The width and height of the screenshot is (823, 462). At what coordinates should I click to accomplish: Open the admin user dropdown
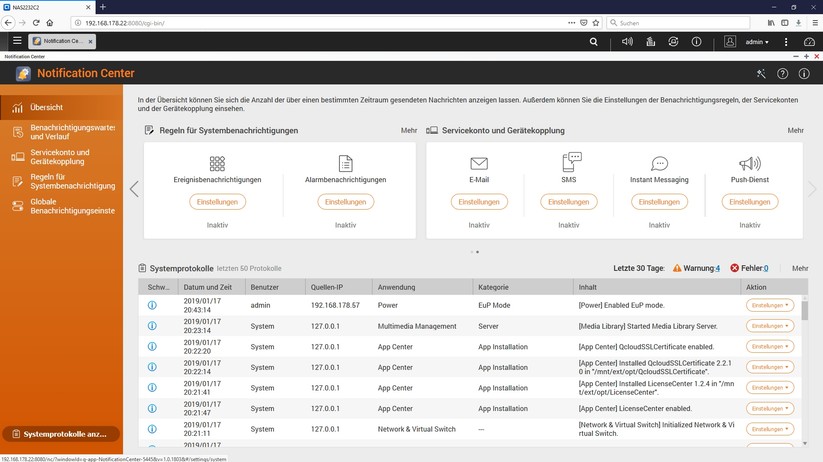click(x=758, y=41)
